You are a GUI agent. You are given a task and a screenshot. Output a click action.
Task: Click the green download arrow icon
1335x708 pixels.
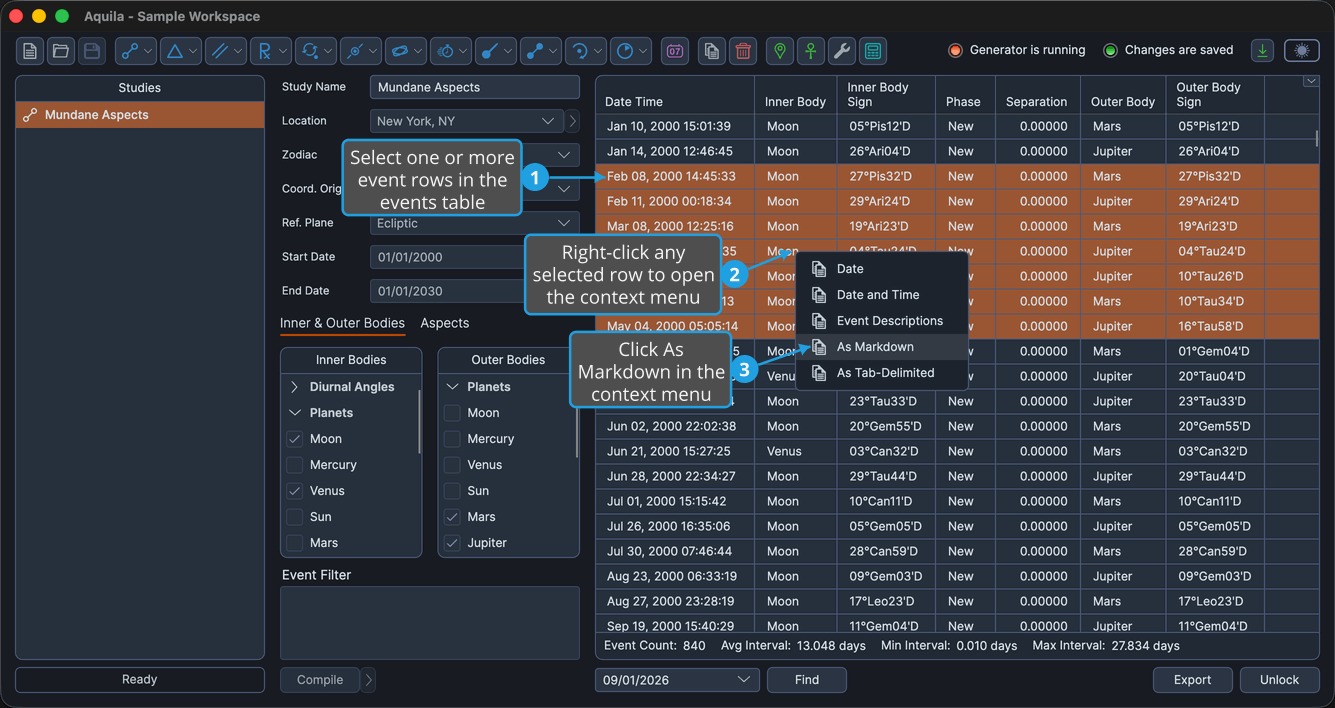[1263, 50]
